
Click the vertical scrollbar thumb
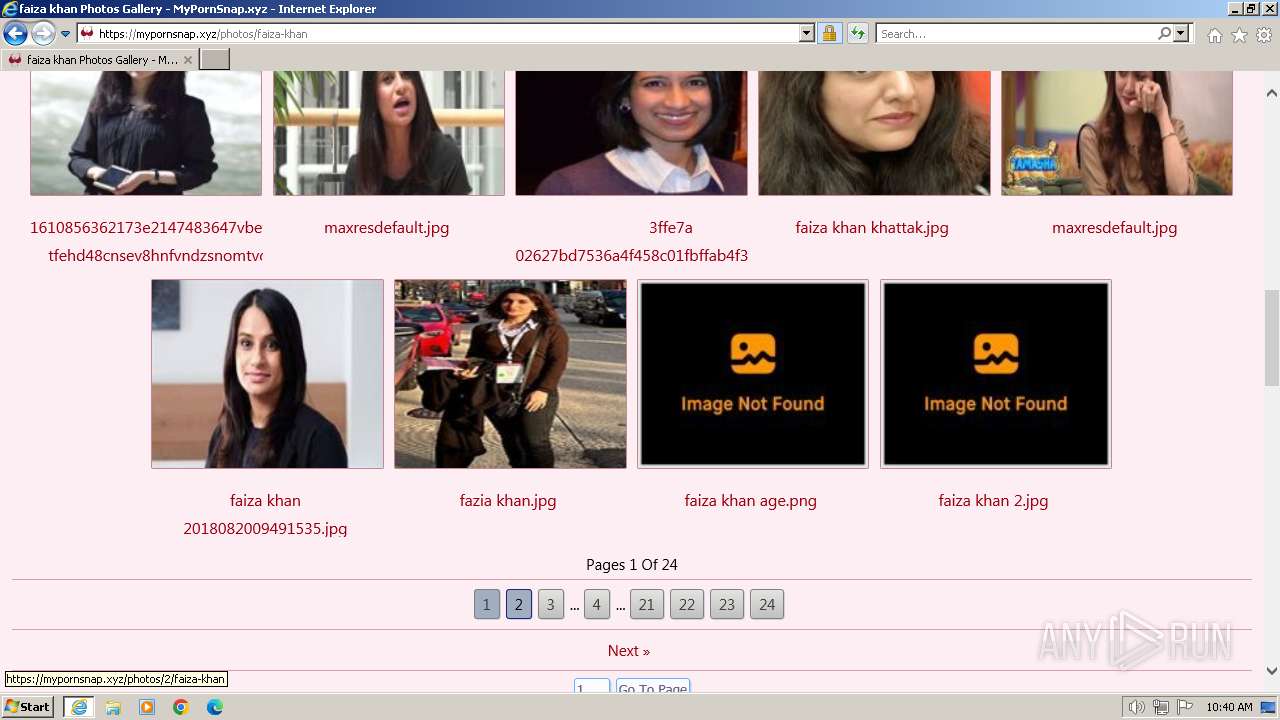1271,339
